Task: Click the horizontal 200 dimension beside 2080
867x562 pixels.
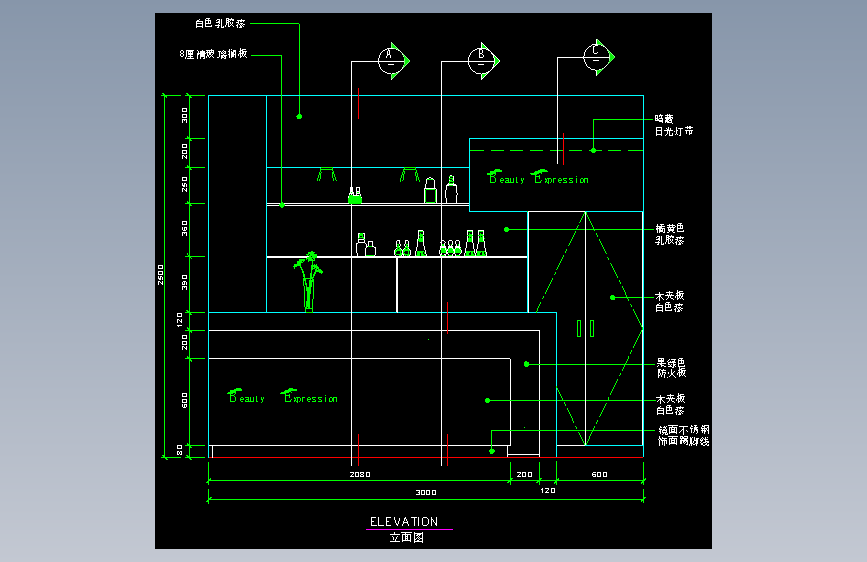Action: (524, 475)
